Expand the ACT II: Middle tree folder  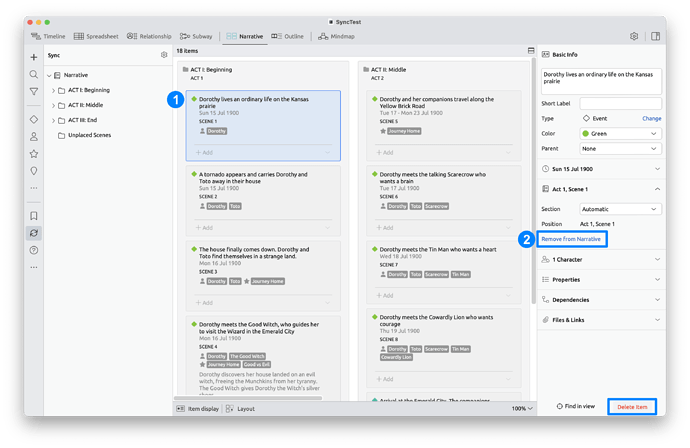[x=52, y=105]
